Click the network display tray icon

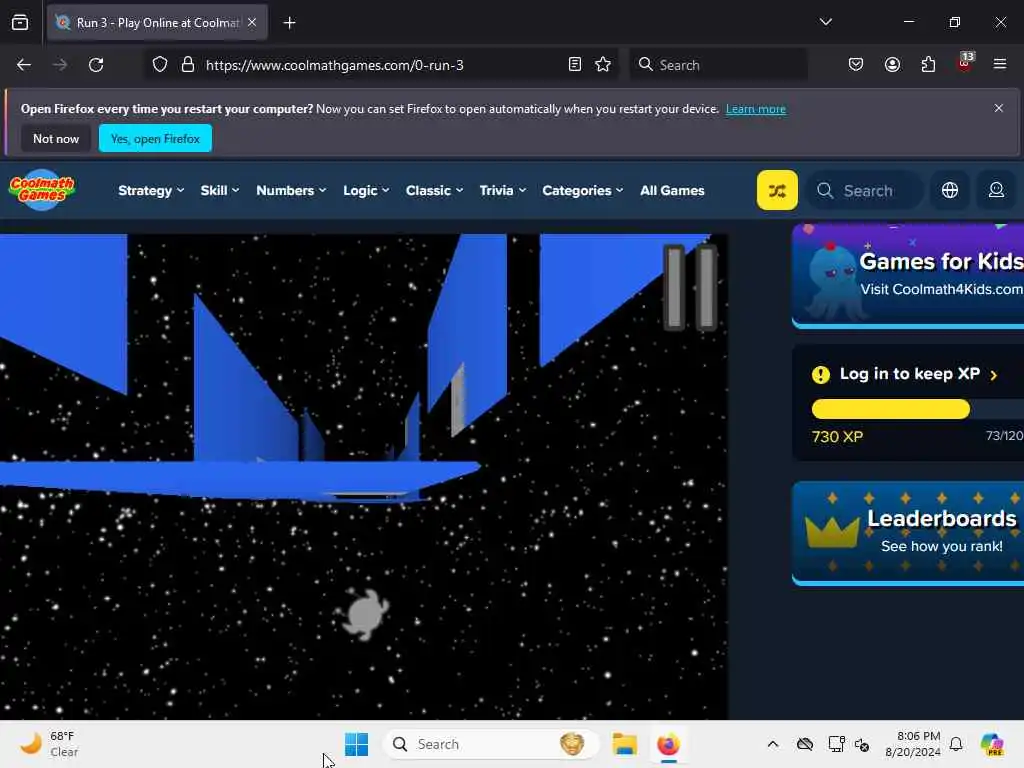tap(837, 744)
